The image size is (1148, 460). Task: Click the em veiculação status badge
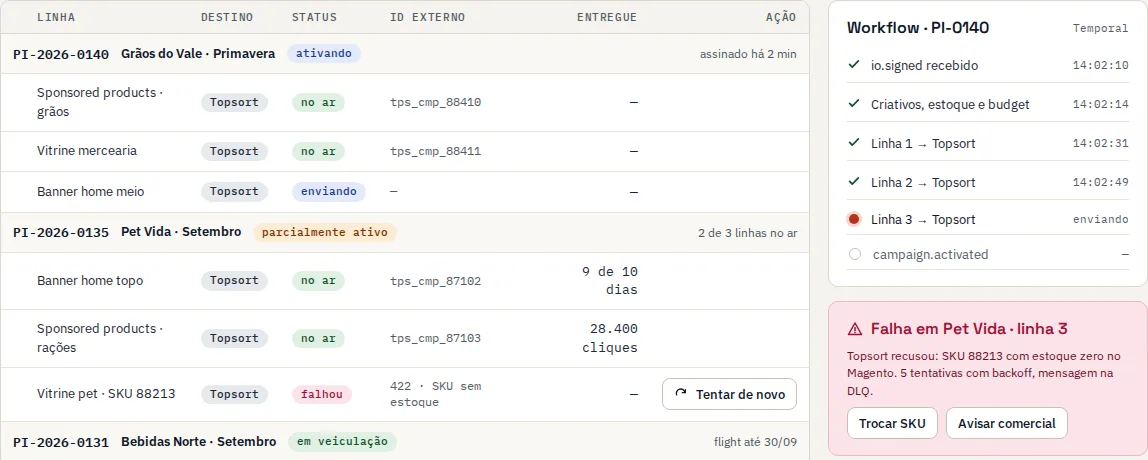(x=342, y=442)
